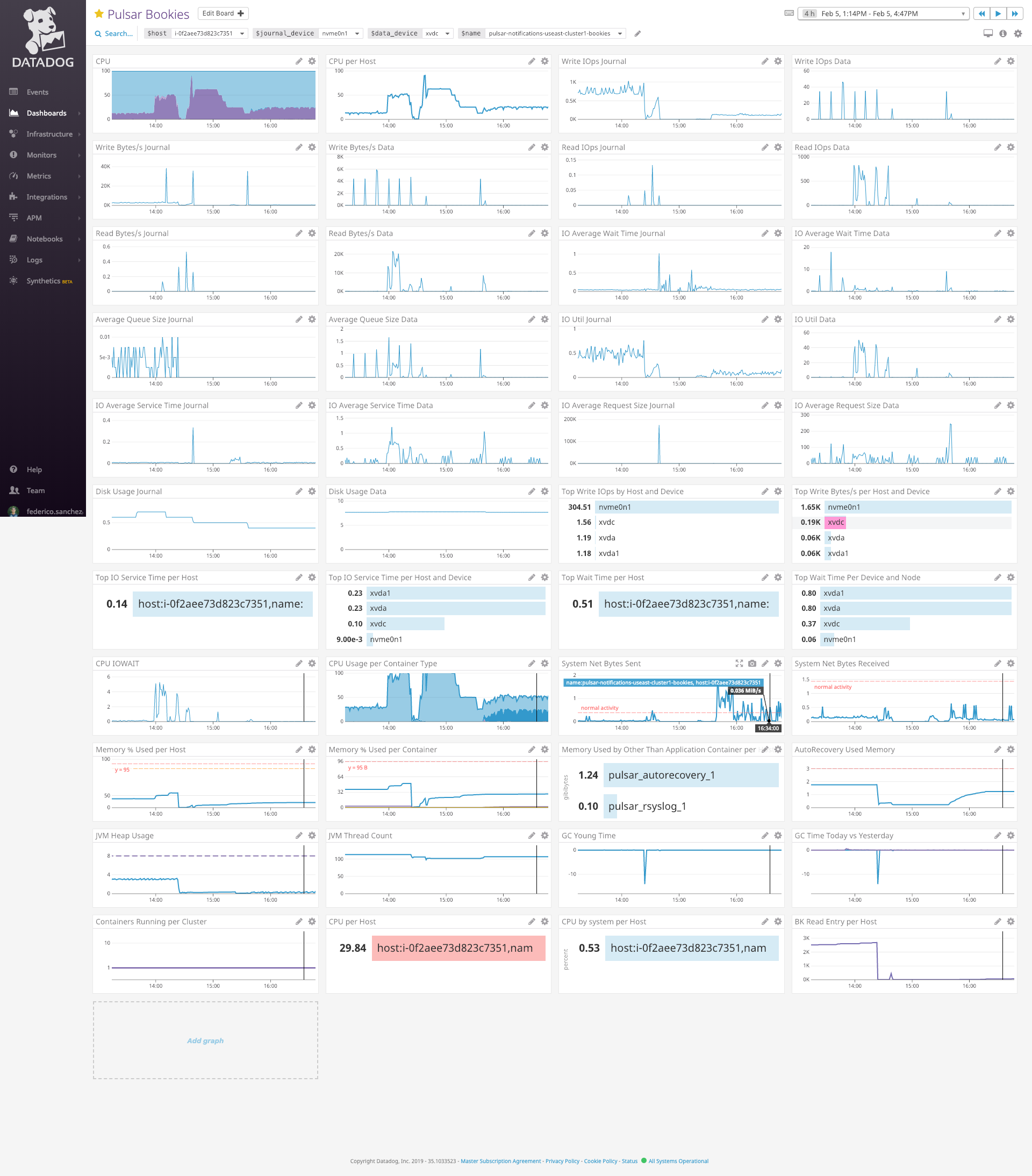This screenshot has height=1176, width=1032.
Task: Open Events in sidebar
Action: tap(38, 92)
